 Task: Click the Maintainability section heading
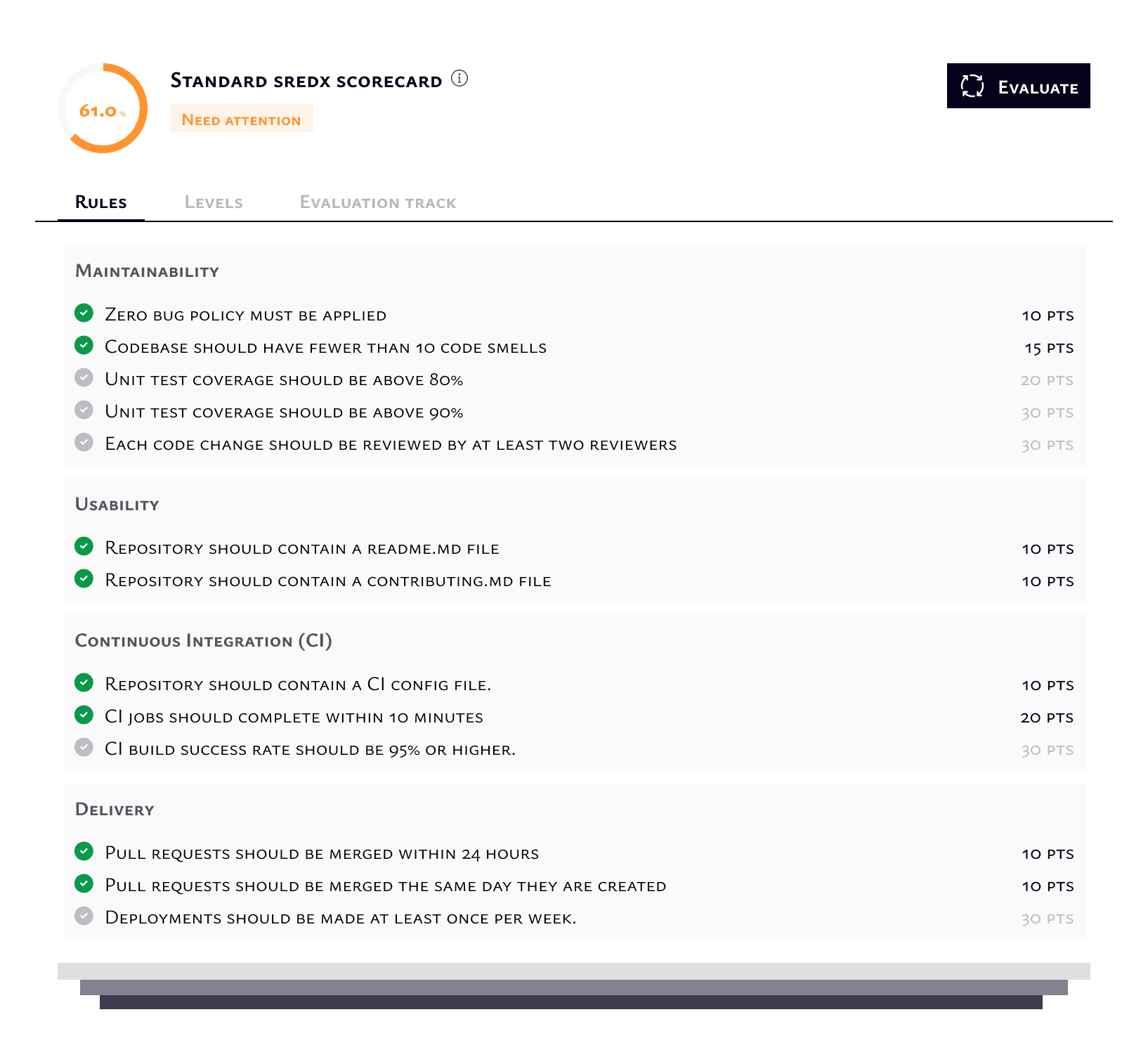148,272
